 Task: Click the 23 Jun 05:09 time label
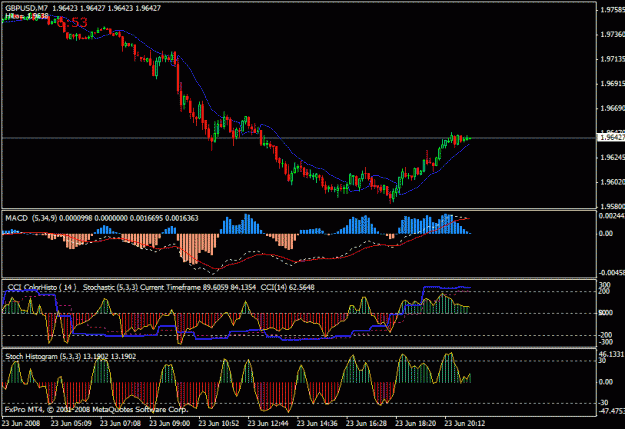click(71, 423)
